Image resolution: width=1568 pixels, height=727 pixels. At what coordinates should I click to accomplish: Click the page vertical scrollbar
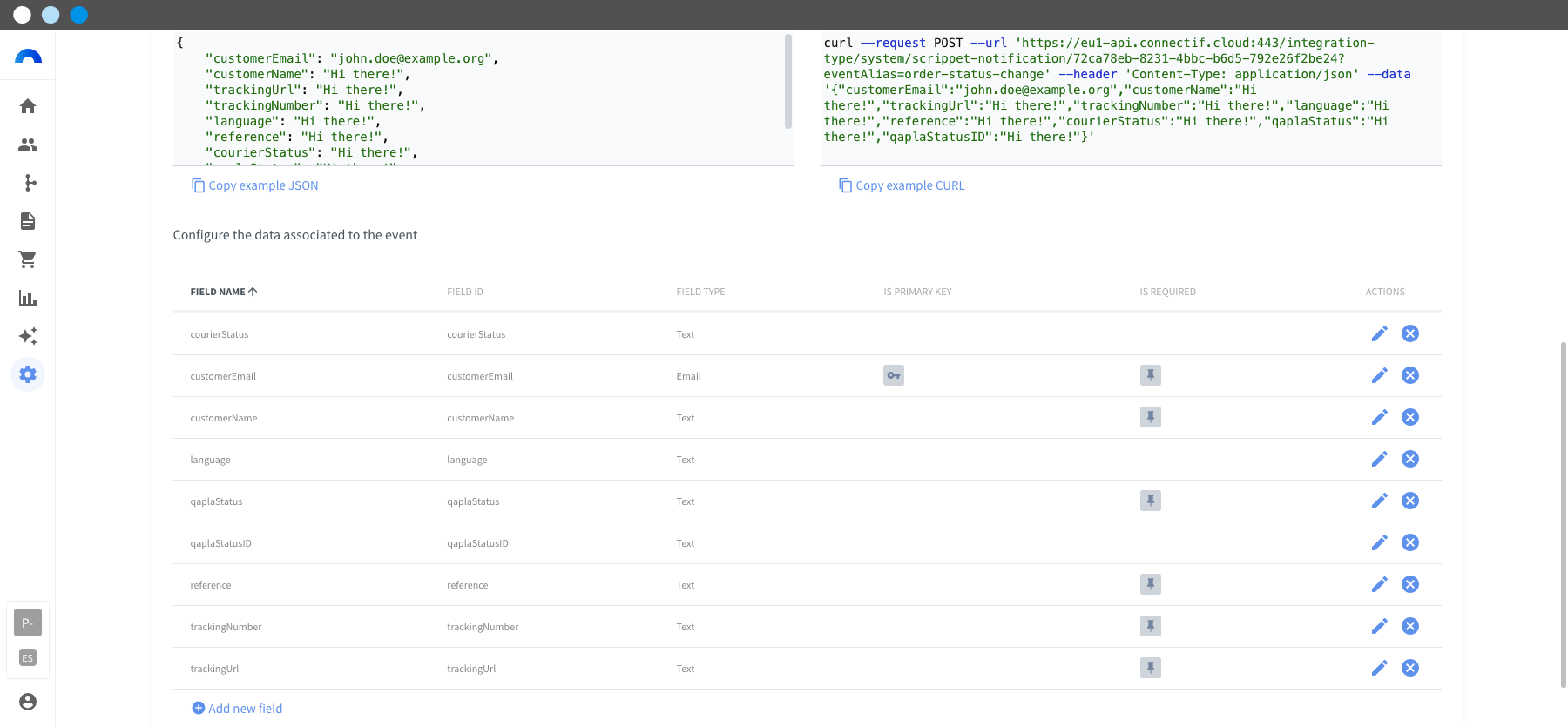tap(1564, 515)
